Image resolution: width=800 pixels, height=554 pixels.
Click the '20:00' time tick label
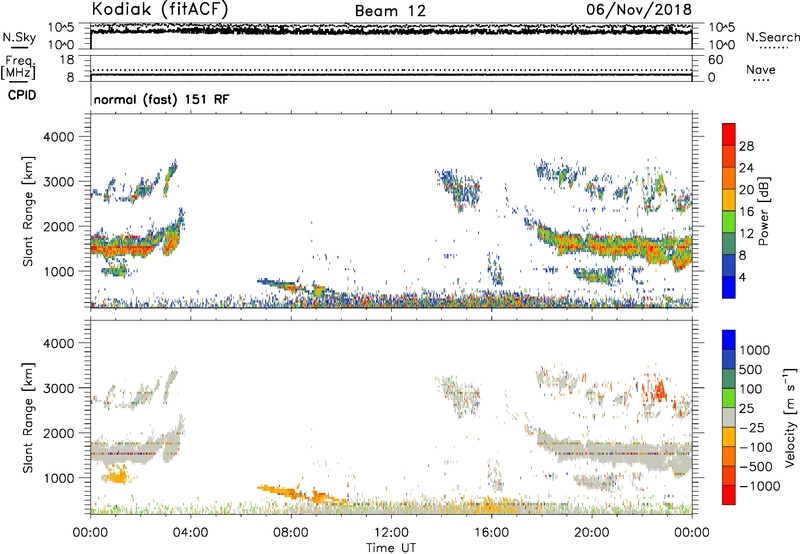[591, 533]
